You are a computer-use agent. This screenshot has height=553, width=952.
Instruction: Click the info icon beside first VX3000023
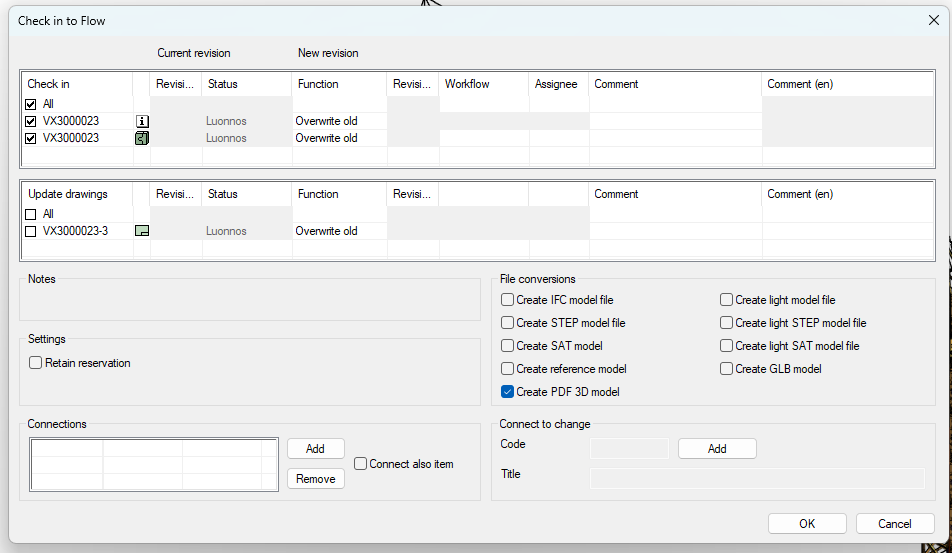pyautogui.click(x=142, y=121)
